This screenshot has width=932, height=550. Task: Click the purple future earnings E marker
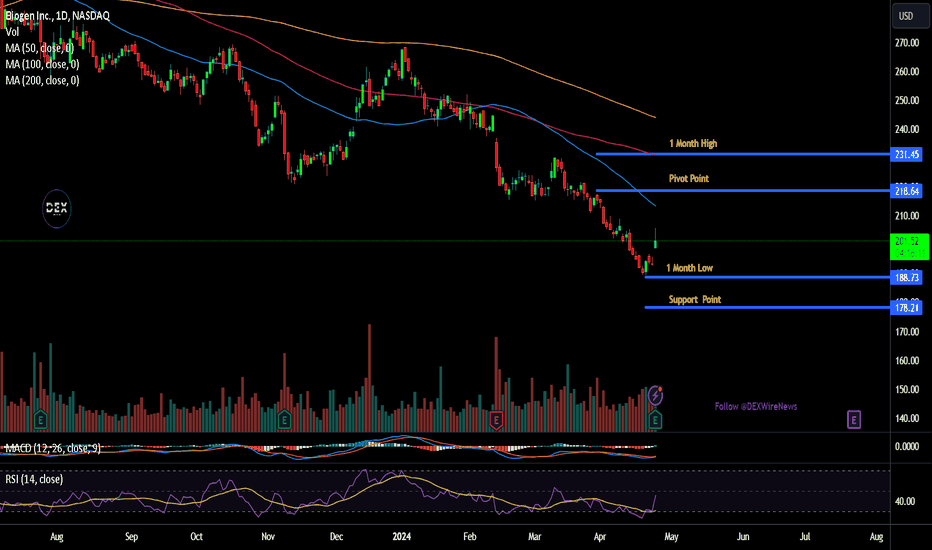(x=854, y=419)
